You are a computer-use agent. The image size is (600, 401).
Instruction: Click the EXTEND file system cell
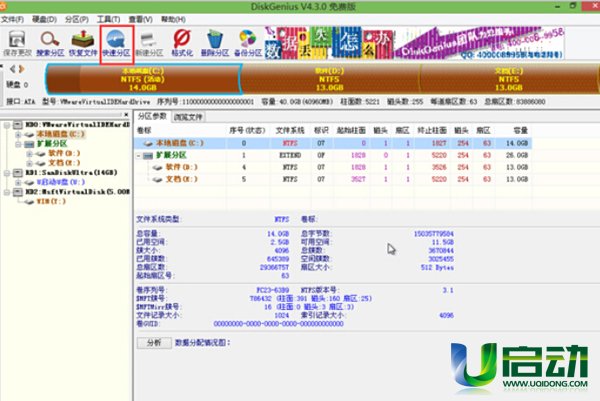click(290, 155)
